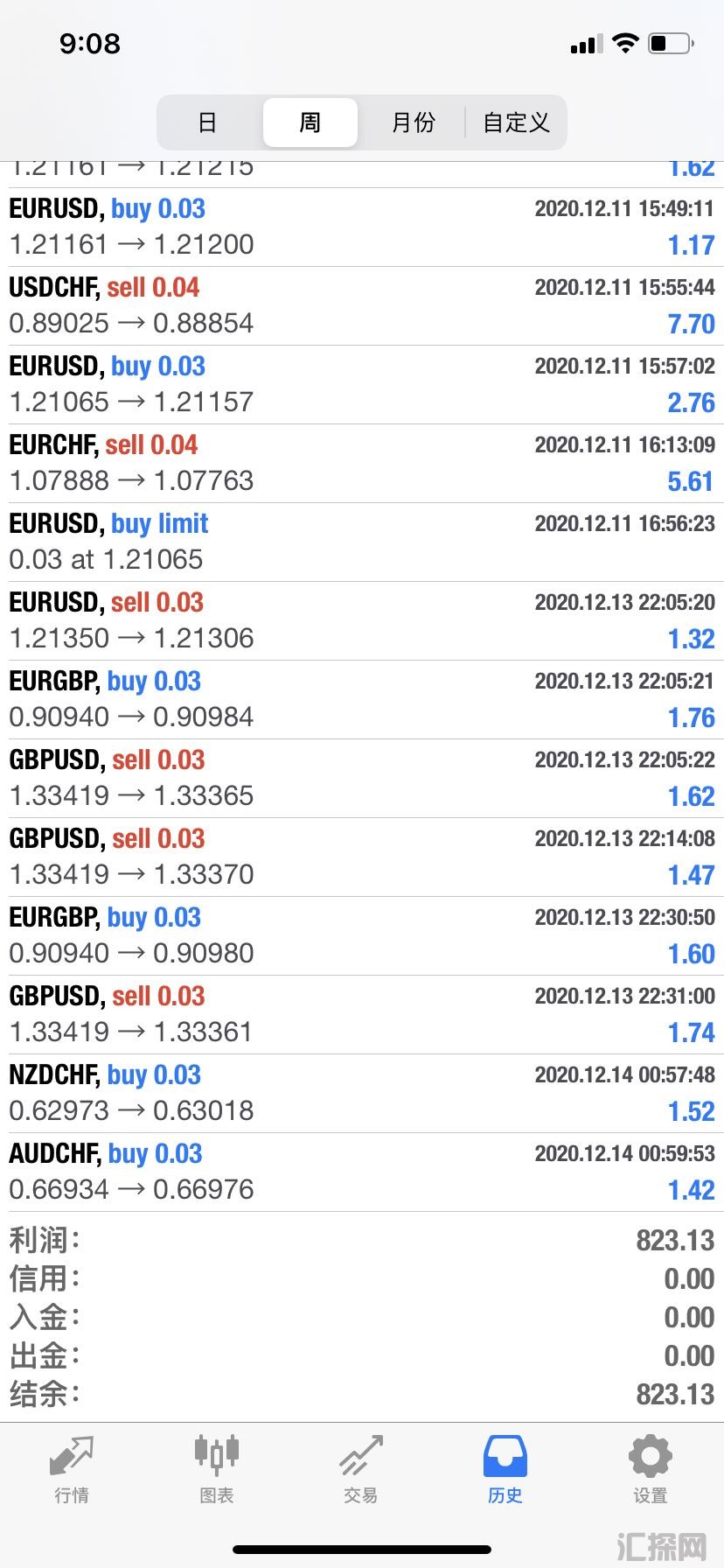Screen dimensions: 724x1568
Task: Tap the 7.70 profit value
Action: pos(691,324)
